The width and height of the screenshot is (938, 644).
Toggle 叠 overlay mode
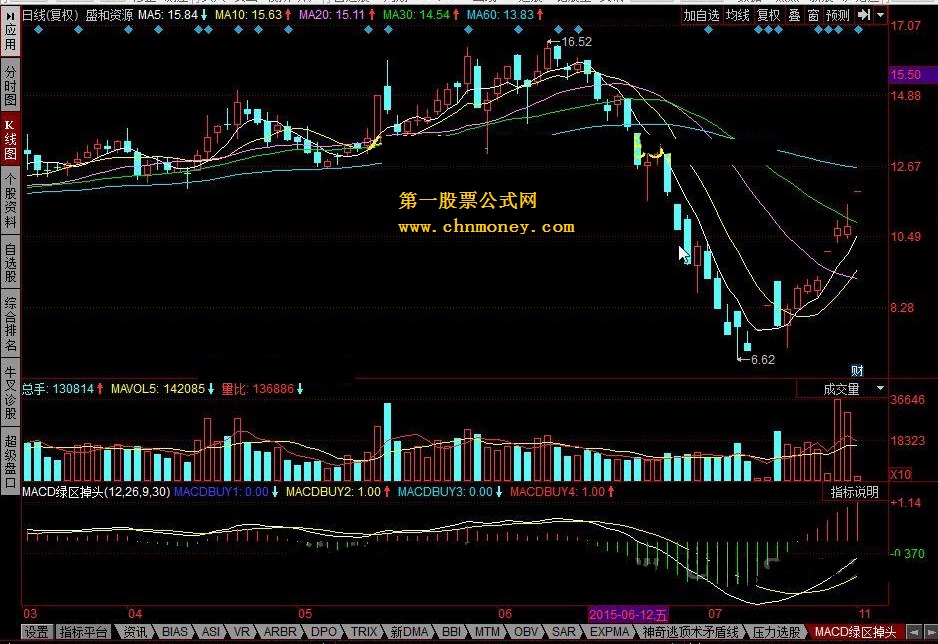pyautogui.click(x=794, y=15)
